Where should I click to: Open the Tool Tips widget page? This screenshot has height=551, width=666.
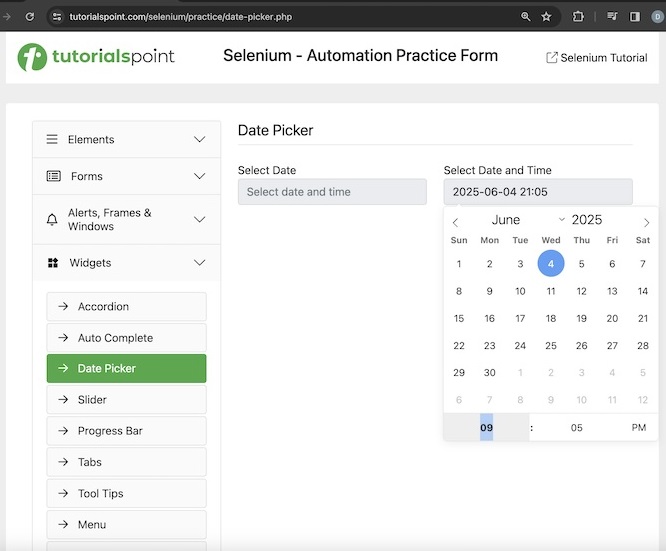pyautogui.click(x=127, y=493)
